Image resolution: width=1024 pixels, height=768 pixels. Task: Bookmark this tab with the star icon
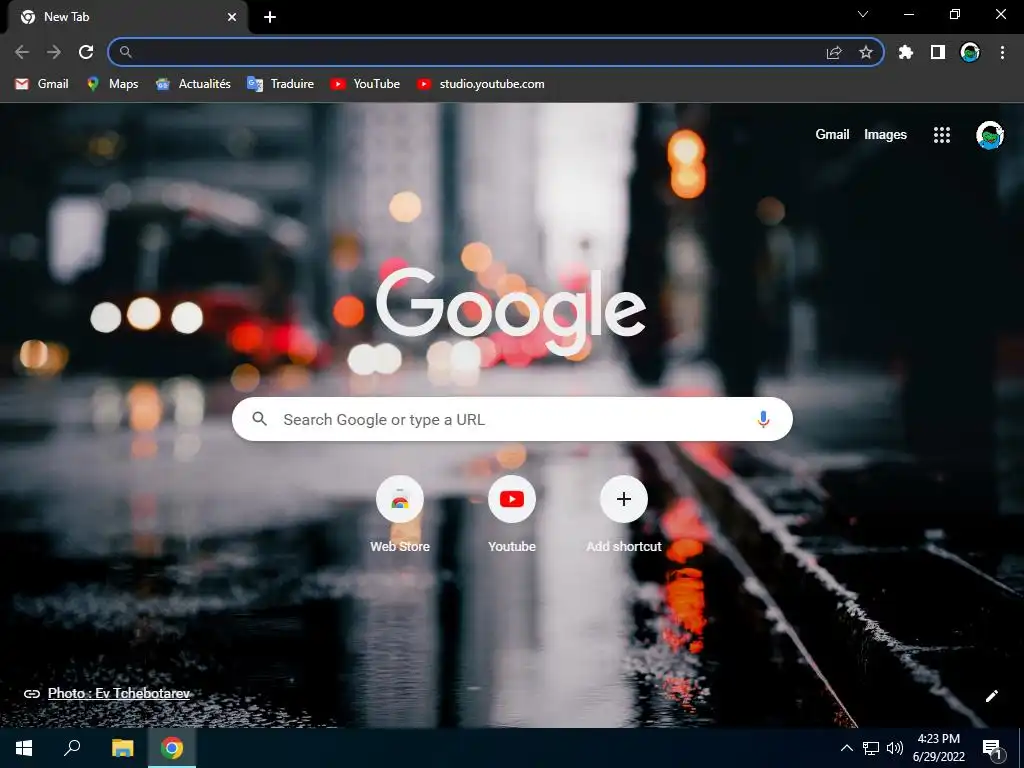pos(866,52)
